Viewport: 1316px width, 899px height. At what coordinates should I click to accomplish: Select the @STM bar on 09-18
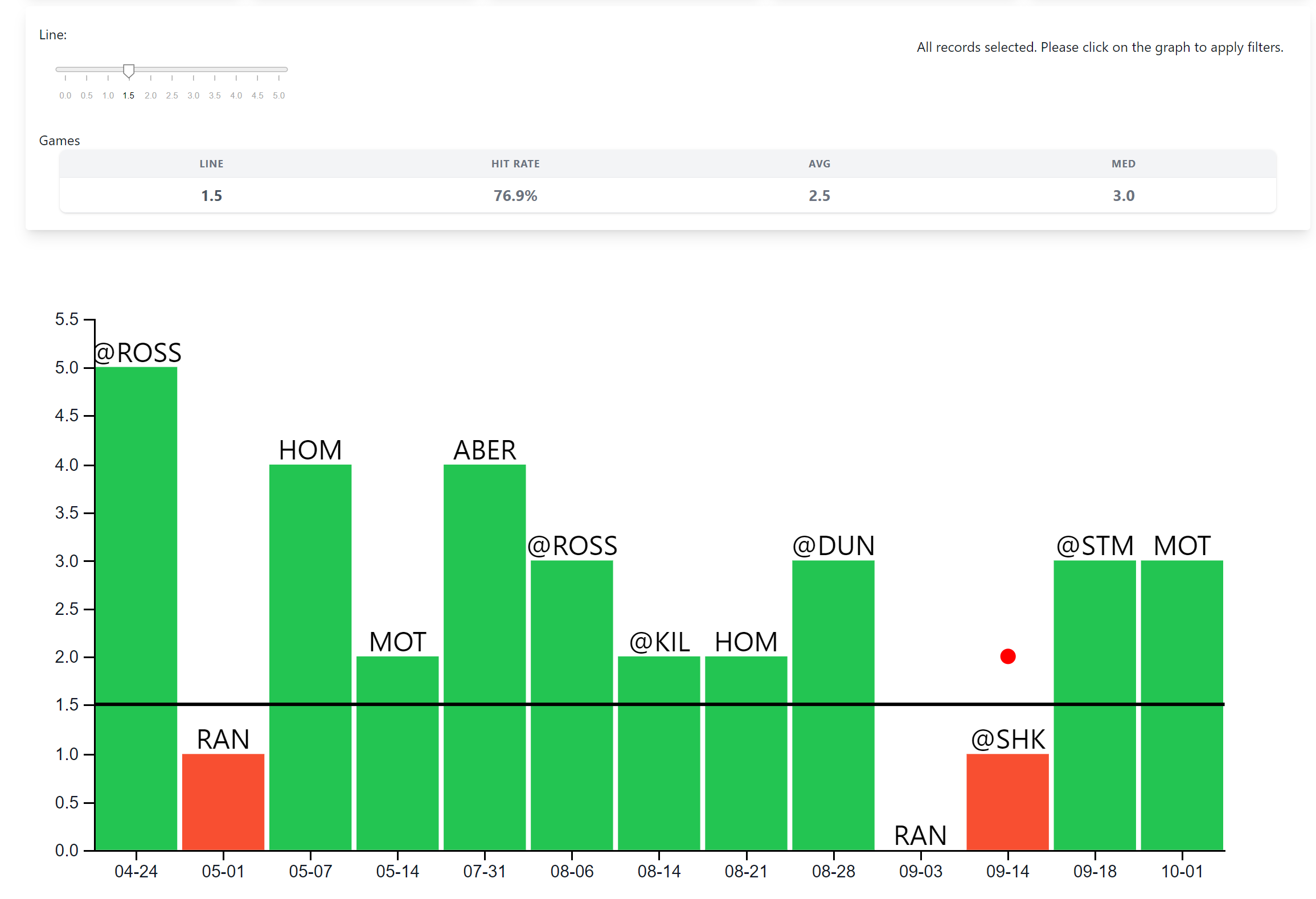[1094, 705]
